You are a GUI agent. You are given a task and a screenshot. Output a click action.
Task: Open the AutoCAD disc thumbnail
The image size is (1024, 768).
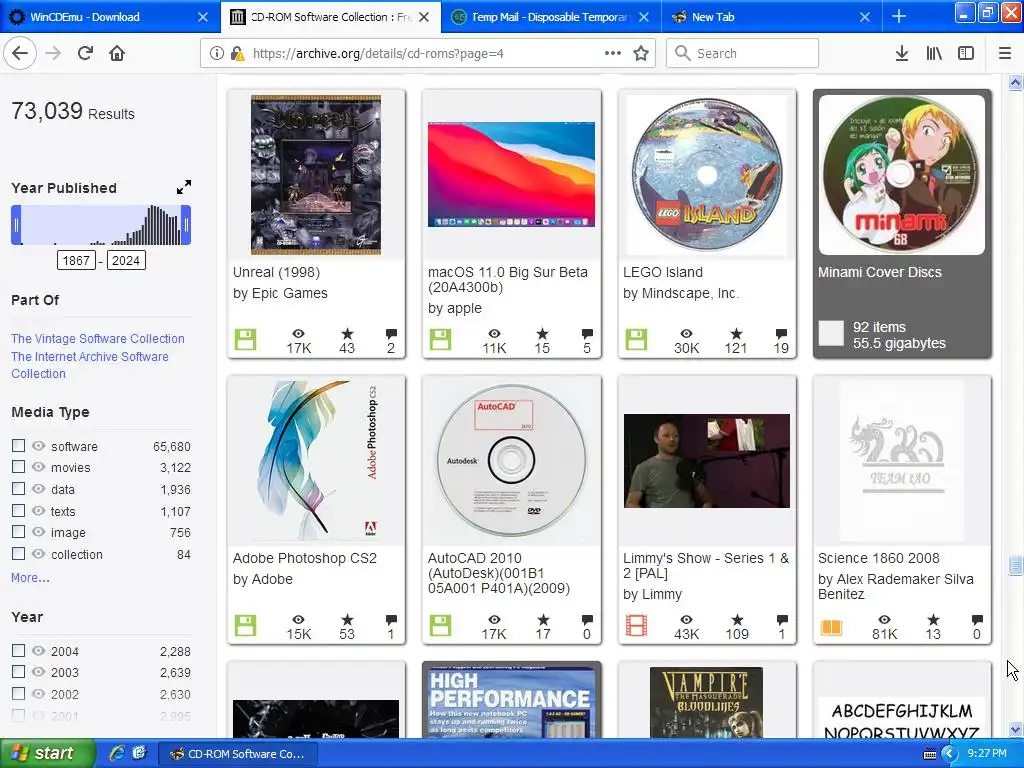[x=511, y=461]
